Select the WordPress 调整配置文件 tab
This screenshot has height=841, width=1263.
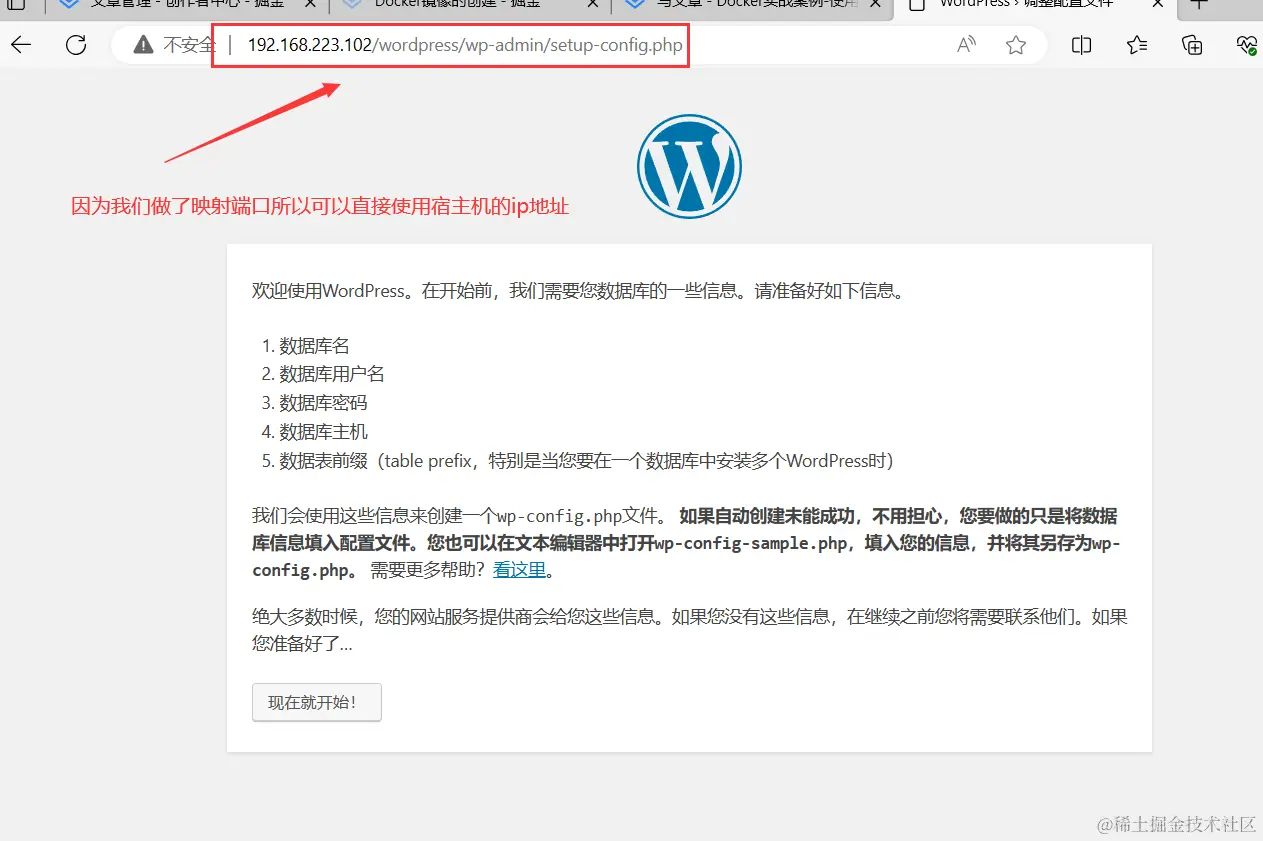pyautogui.click(x=1035, y=5)
